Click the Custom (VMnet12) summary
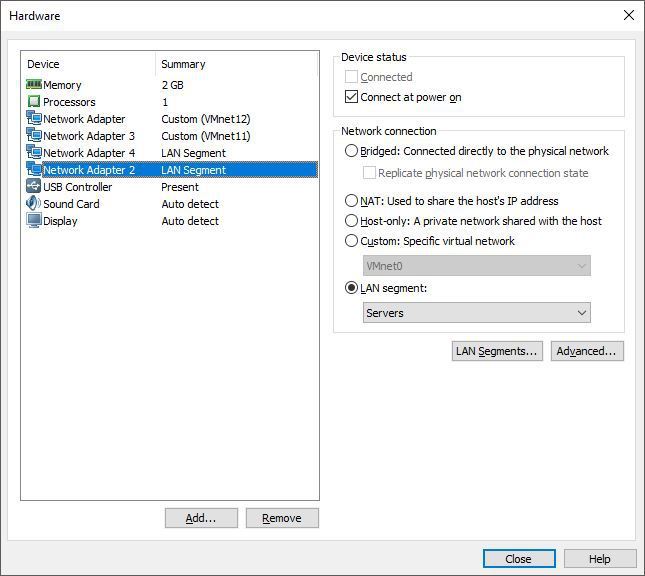Screen dimensions: 645x576 coord(206,119)
